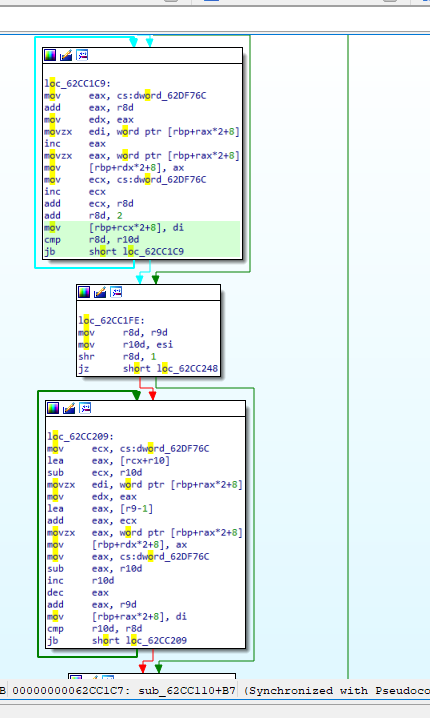The width and height of the screenshot is (430, 718).
Task: Click the group nodes icon on loc_62CC1FE node
Action: coord(116,292)
